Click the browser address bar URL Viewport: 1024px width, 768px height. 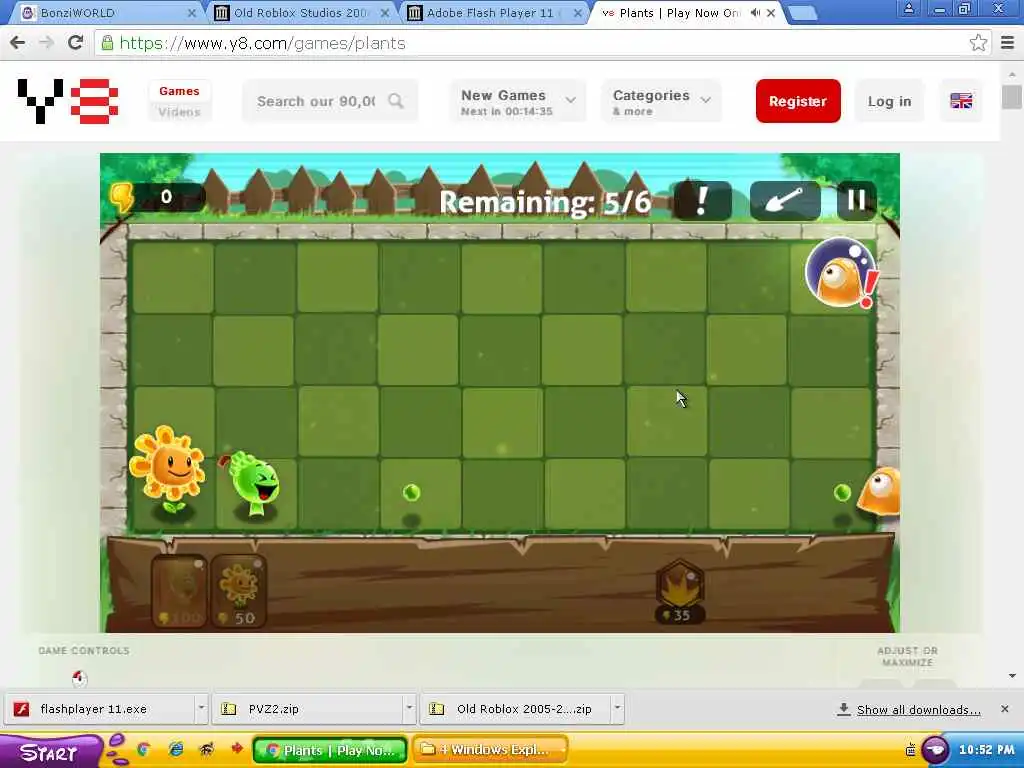pyautogui.click(x=263, y=43)
